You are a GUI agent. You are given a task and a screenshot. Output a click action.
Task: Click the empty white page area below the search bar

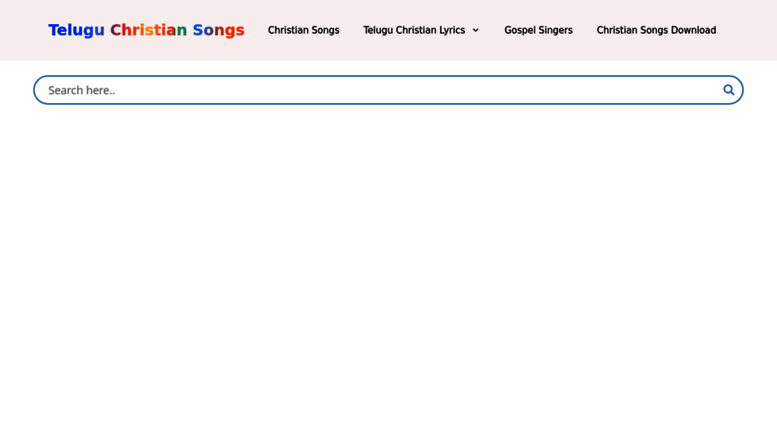click(x=388, y=263)
